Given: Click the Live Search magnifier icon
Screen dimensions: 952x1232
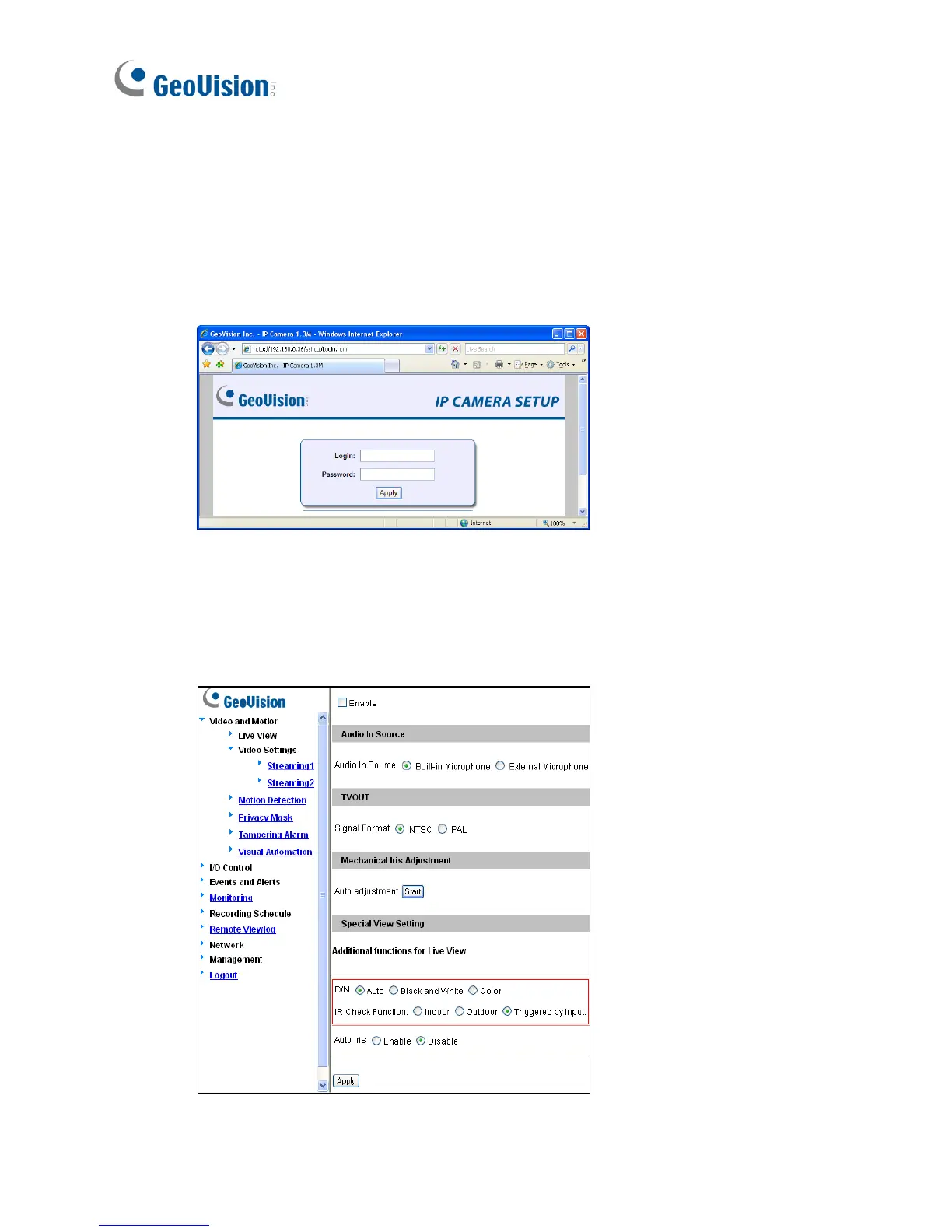Looking at the screenshot, I should [572, 349].
